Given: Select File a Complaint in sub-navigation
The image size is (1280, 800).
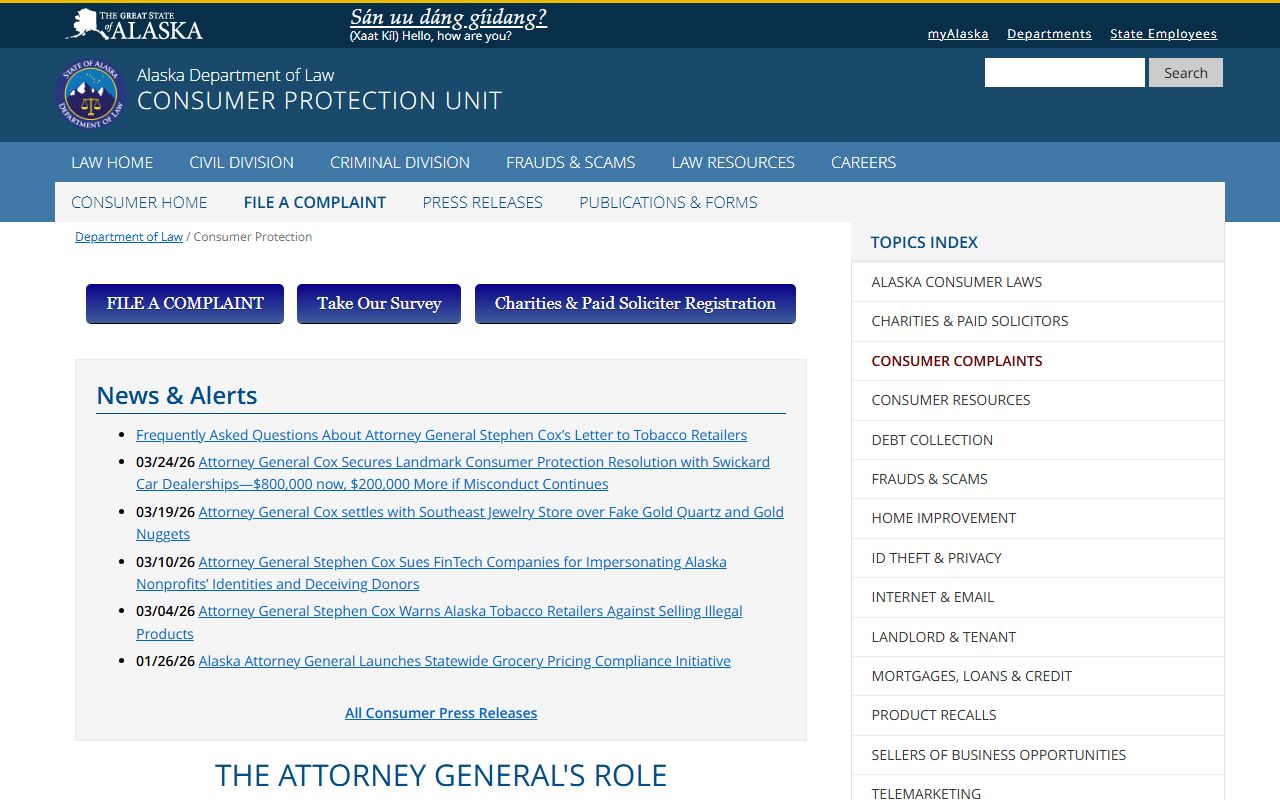Looking at the screenshot, I should point(315,202).
